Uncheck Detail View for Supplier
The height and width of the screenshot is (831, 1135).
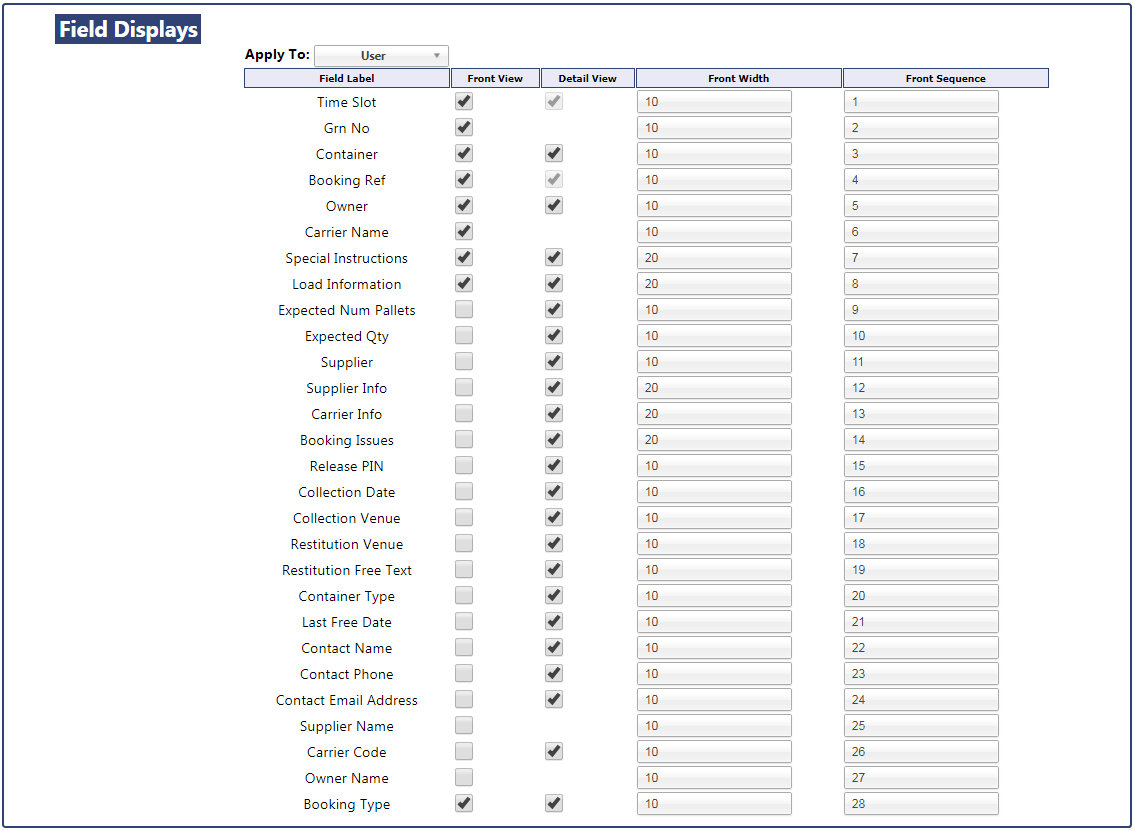(554, 362)
